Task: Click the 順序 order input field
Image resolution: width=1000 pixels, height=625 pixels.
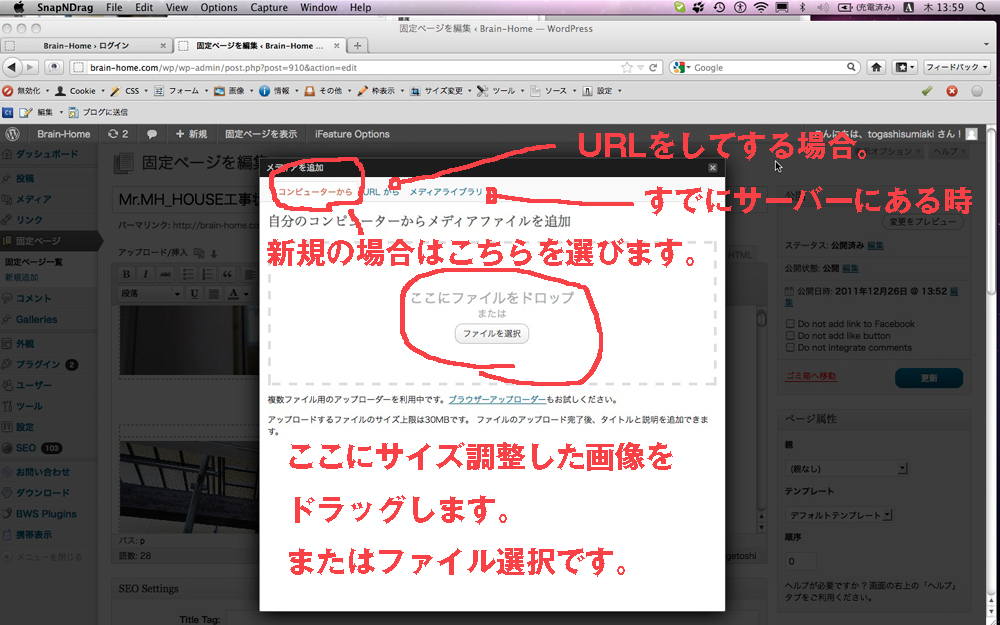Action: coord(800,561)
